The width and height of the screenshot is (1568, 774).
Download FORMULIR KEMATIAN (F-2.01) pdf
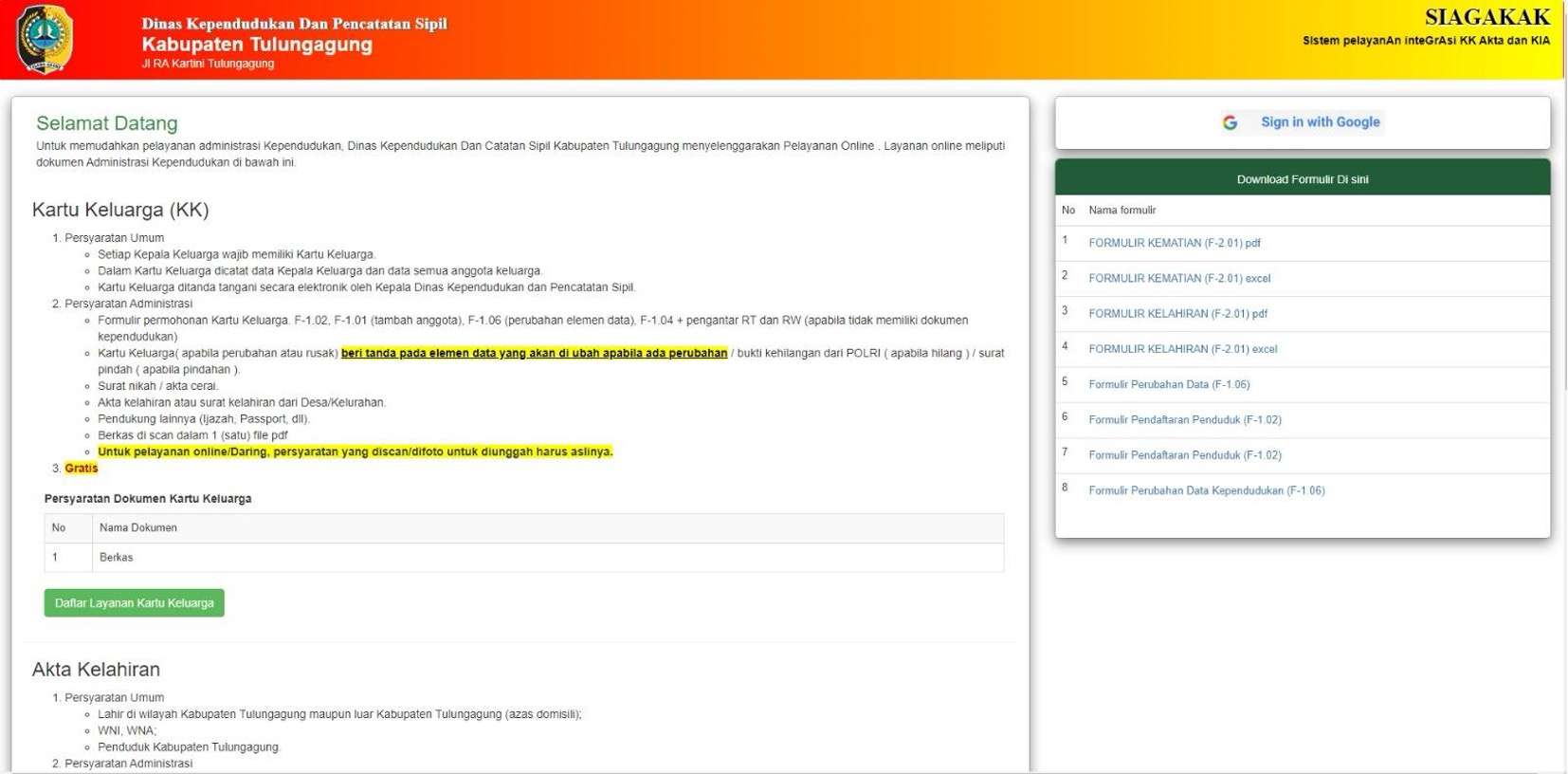pos(1174,243)
